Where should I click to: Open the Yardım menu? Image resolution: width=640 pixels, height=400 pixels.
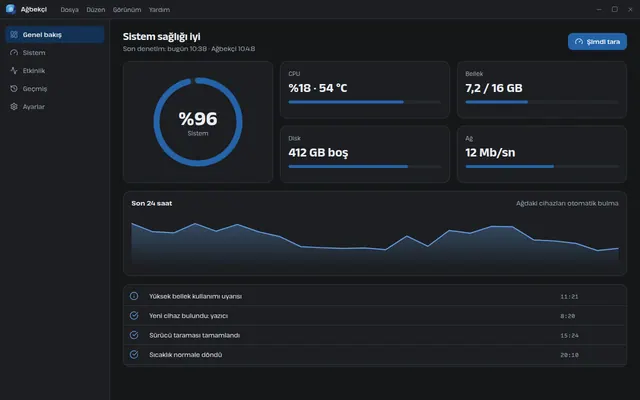tap(159, 9)
